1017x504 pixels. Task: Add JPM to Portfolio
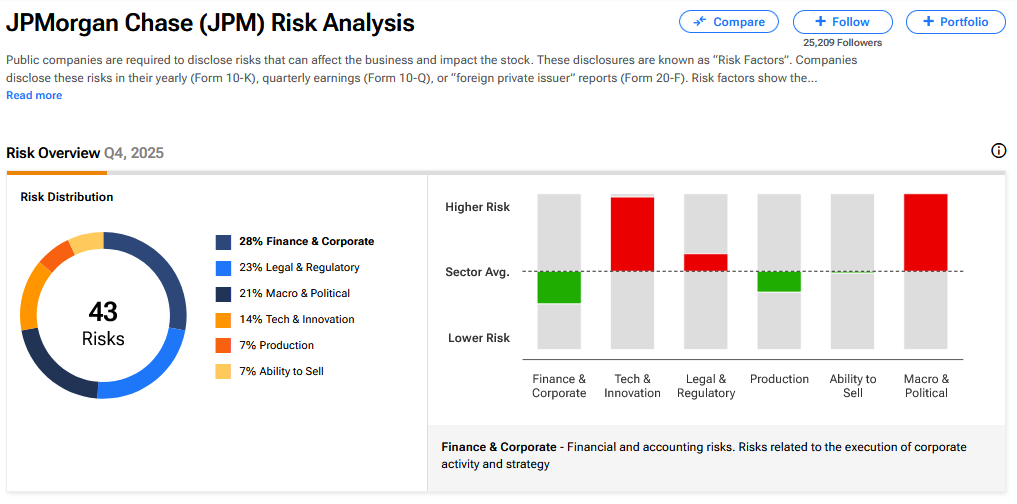tap(955, 22)
